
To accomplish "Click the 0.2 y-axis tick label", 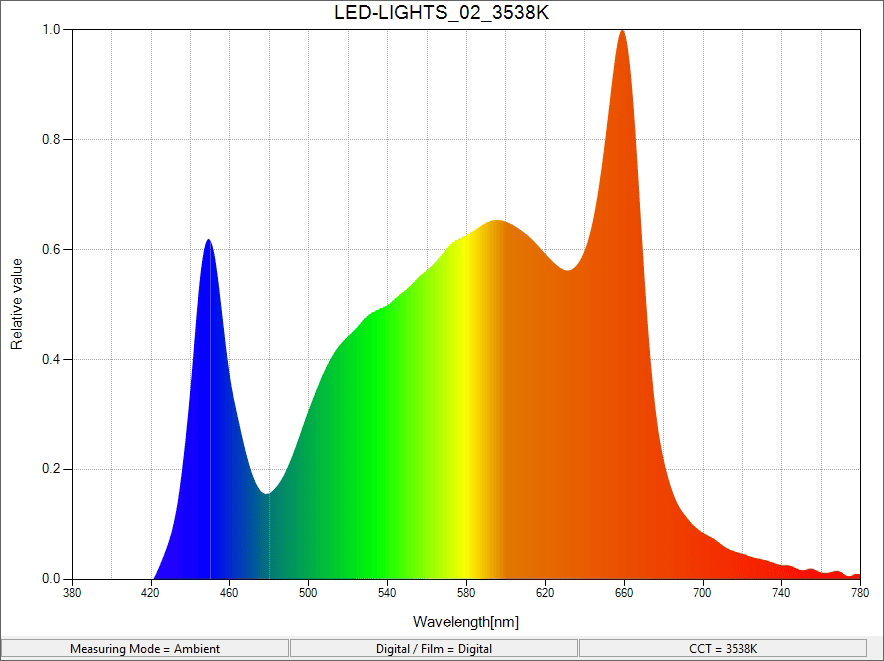I will click(51, 469).
